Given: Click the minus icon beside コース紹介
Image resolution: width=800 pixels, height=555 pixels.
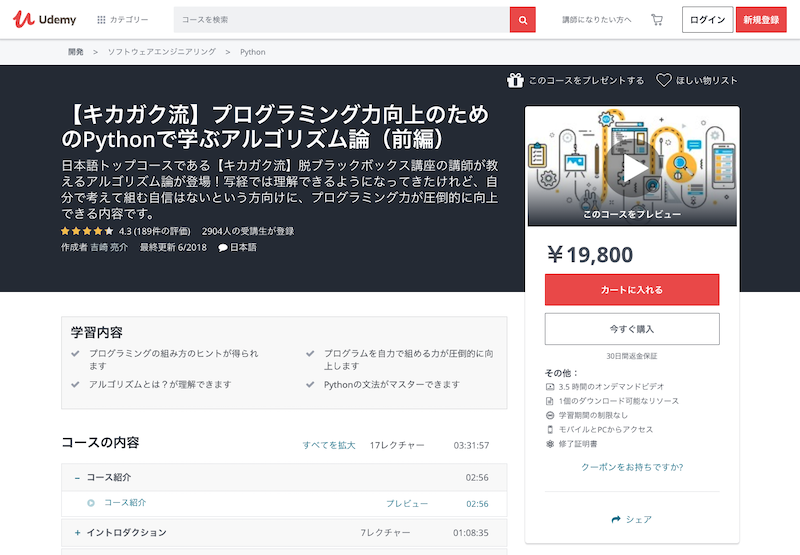Looking at the screenshot, I should tap(77, 478).
